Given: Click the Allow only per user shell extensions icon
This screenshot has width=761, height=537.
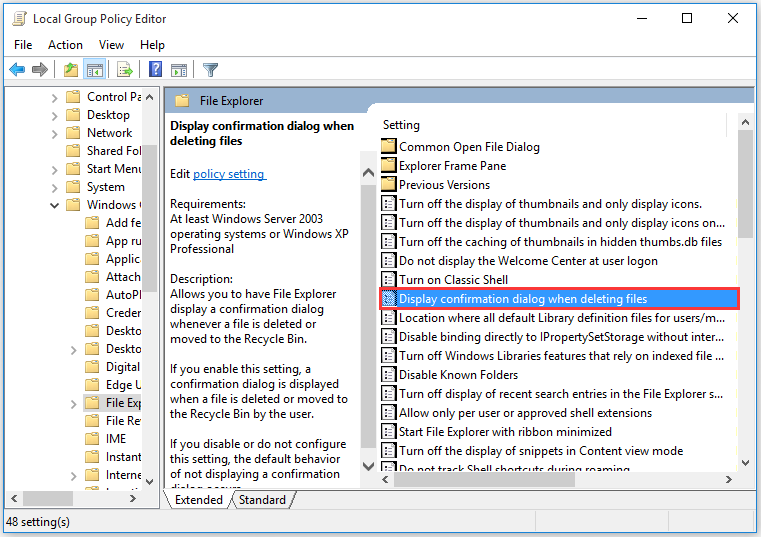Looking at the screenshot, I should (388, 413).
